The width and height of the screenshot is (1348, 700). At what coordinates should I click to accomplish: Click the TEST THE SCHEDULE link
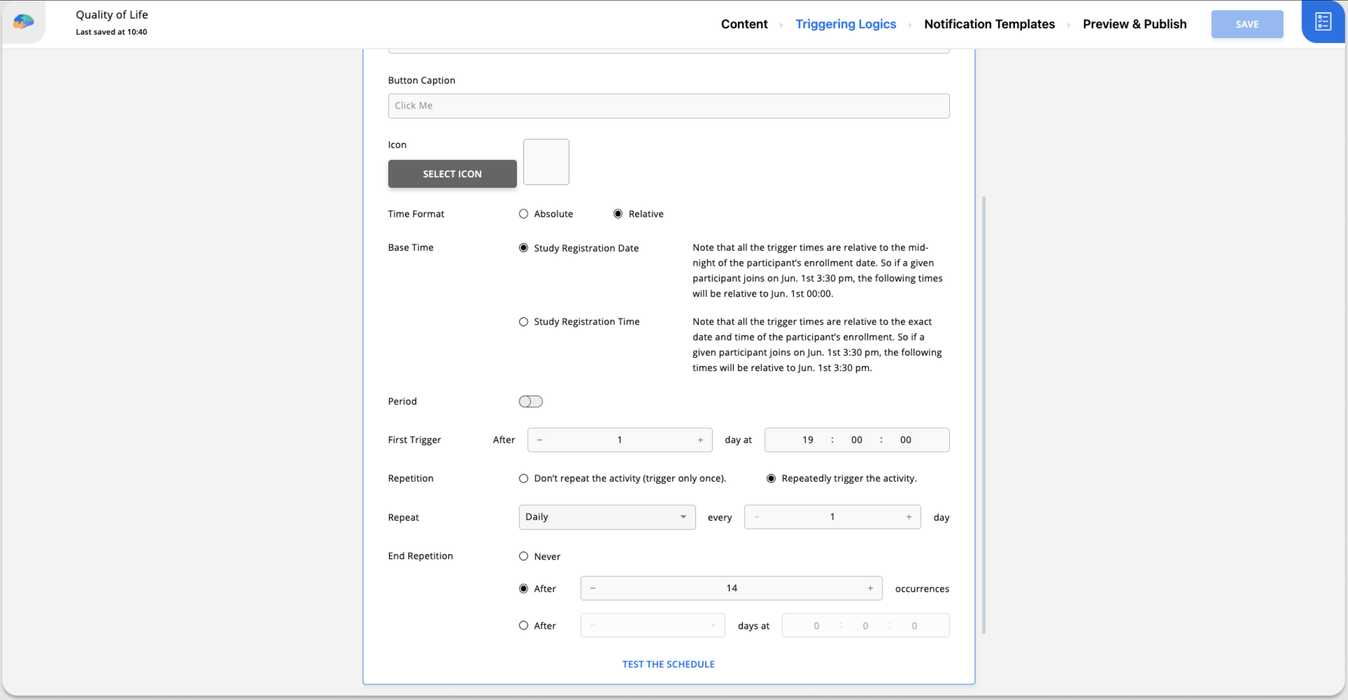[x=668, y=664]
